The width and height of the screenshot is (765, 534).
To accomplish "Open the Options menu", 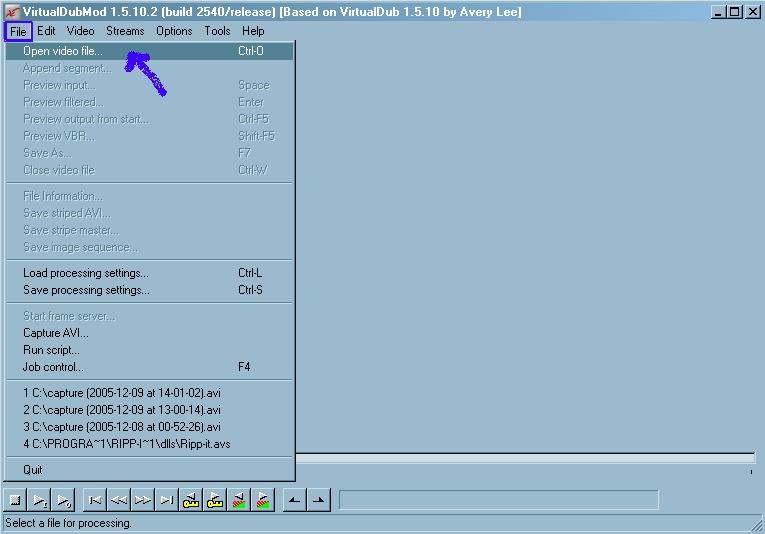I will (174, 31).
